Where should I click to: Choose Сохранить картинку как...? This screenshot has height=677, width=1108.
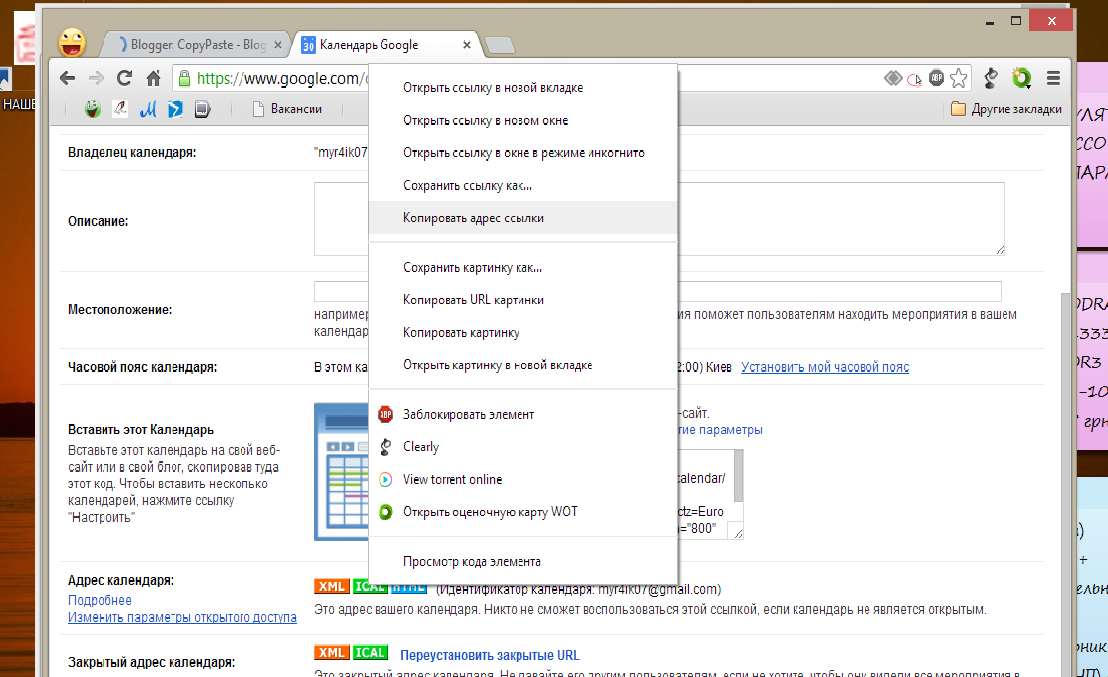coord(523,267)
